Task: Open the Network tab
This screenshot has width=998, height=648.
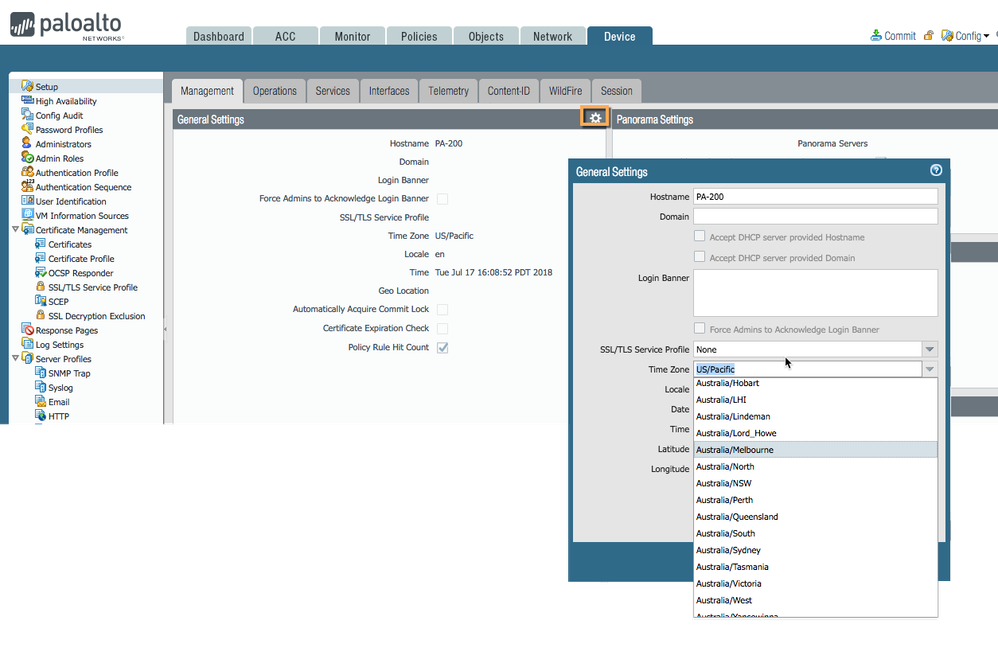Action: (552, 36)
